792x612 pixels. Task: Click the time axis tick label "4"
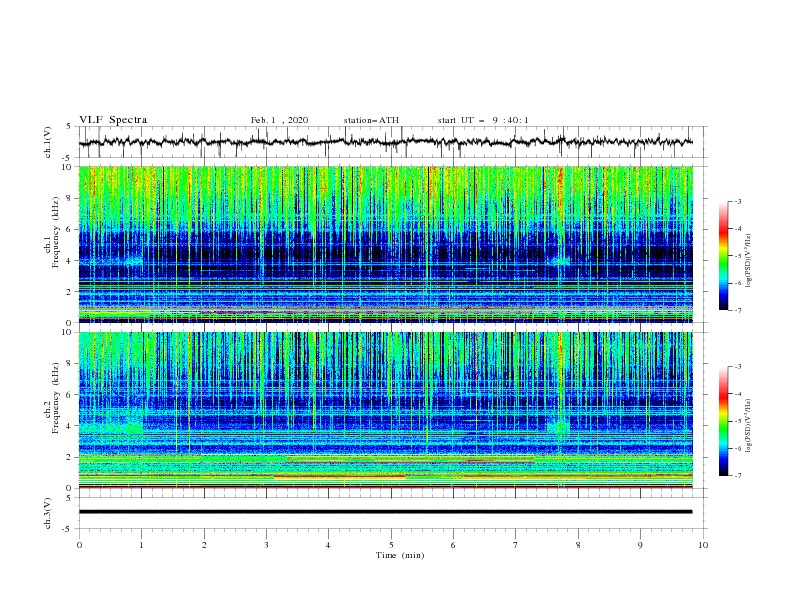point(328,545)
